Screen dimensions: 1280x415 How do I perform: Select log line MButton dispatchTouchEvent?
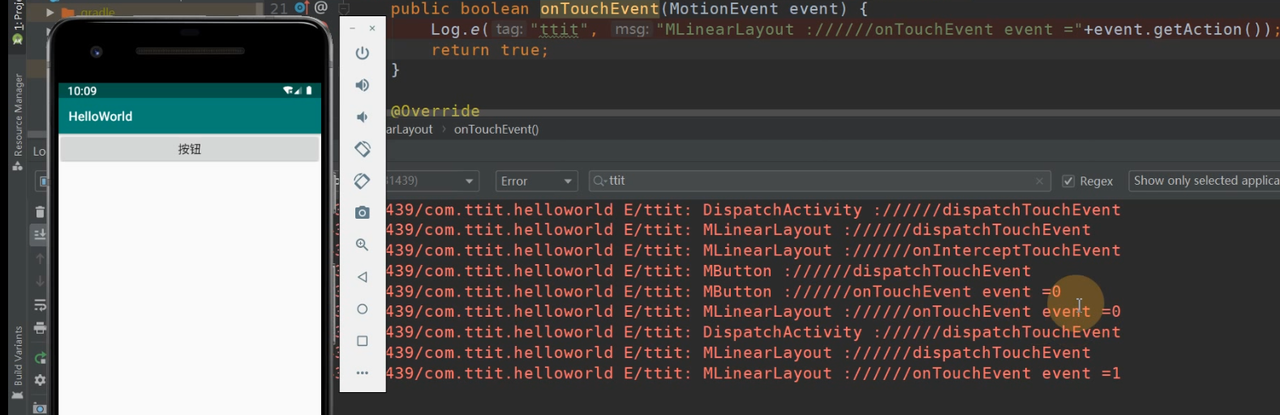[x=707, y=271]
